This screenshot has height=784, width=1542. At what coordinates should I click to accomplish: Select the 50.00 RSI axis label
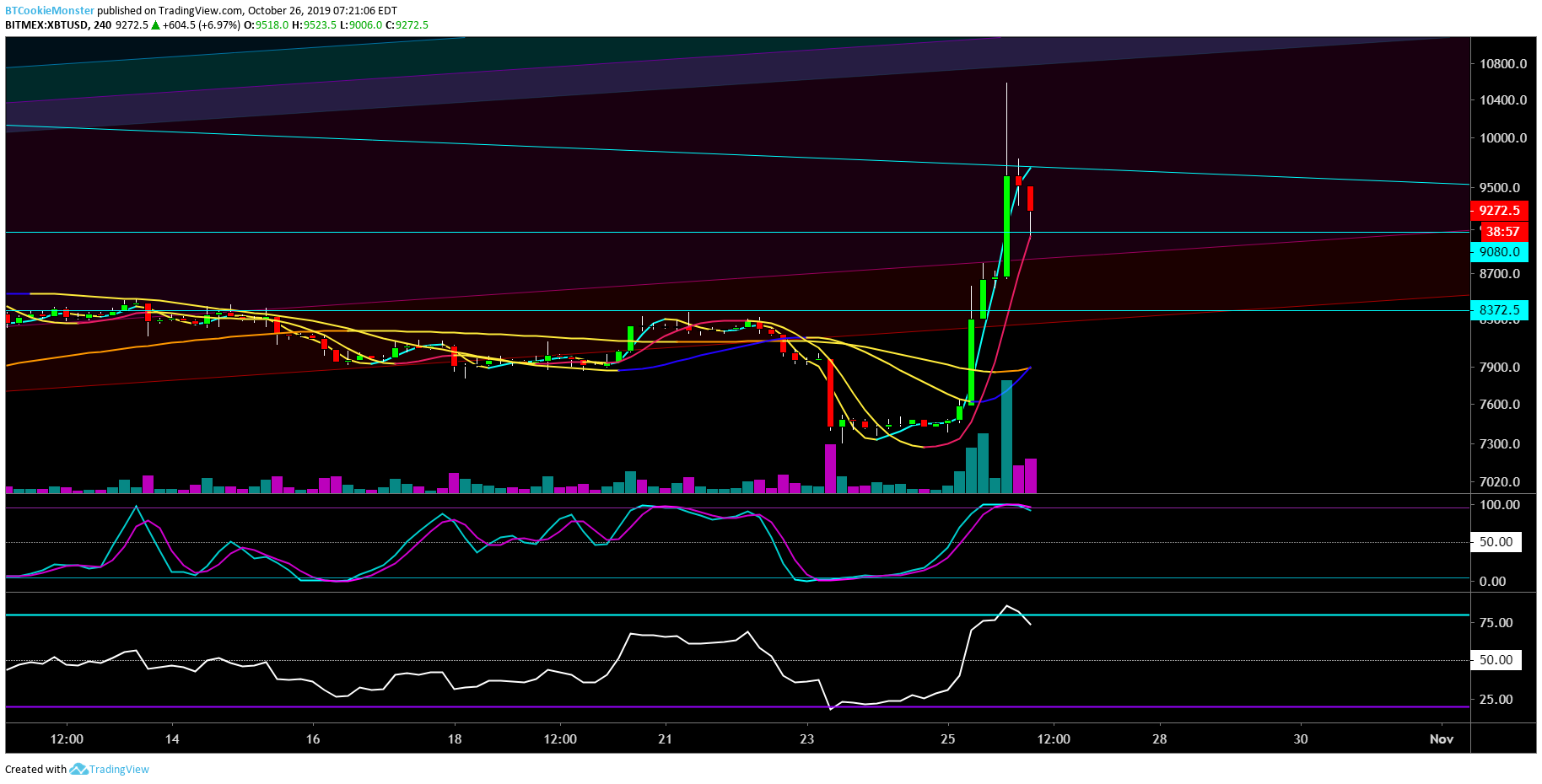tap(1496, 660)
